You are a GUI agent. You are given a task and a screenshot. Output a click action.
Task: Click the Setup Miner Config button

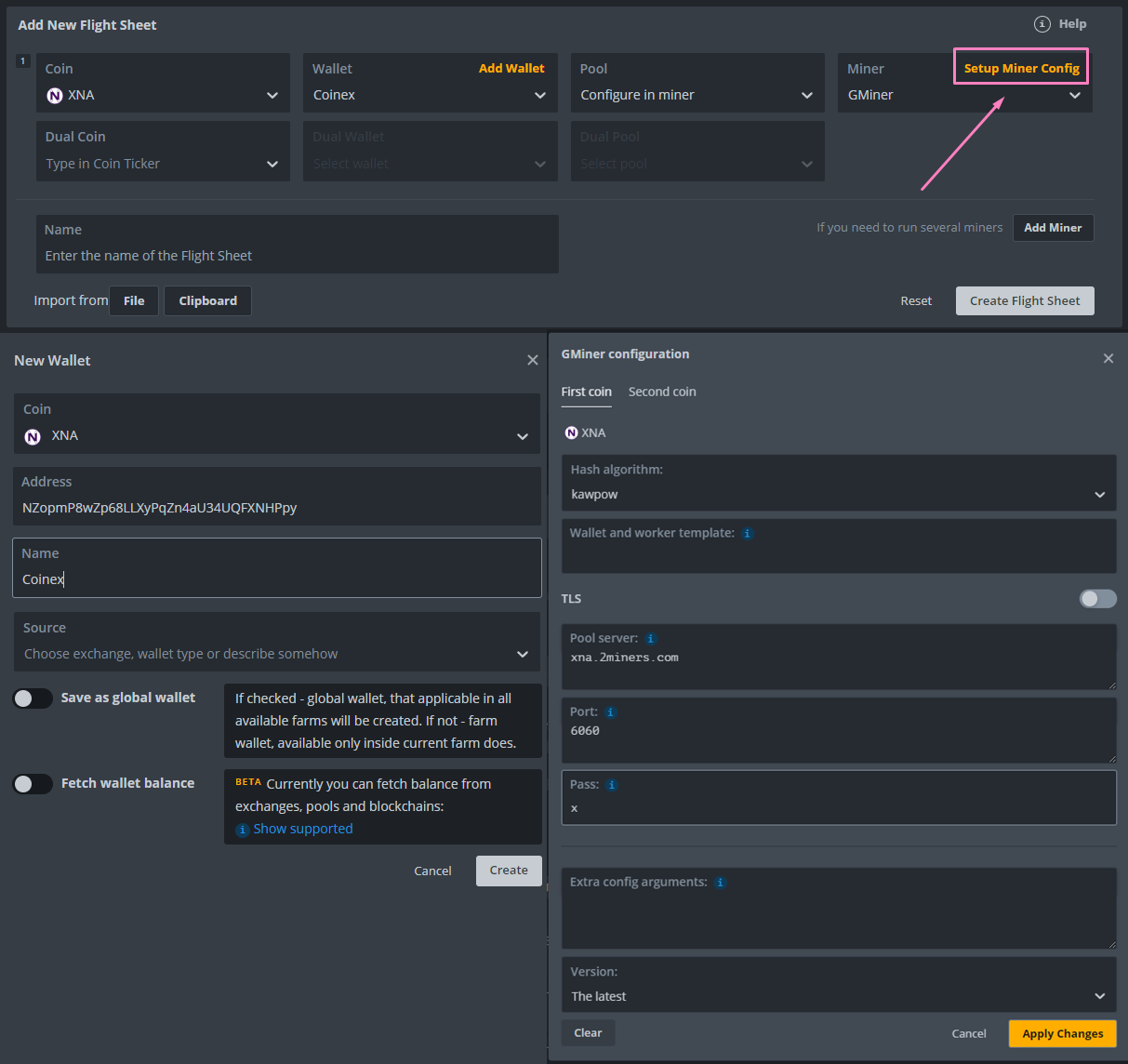tap(1020, 67)
